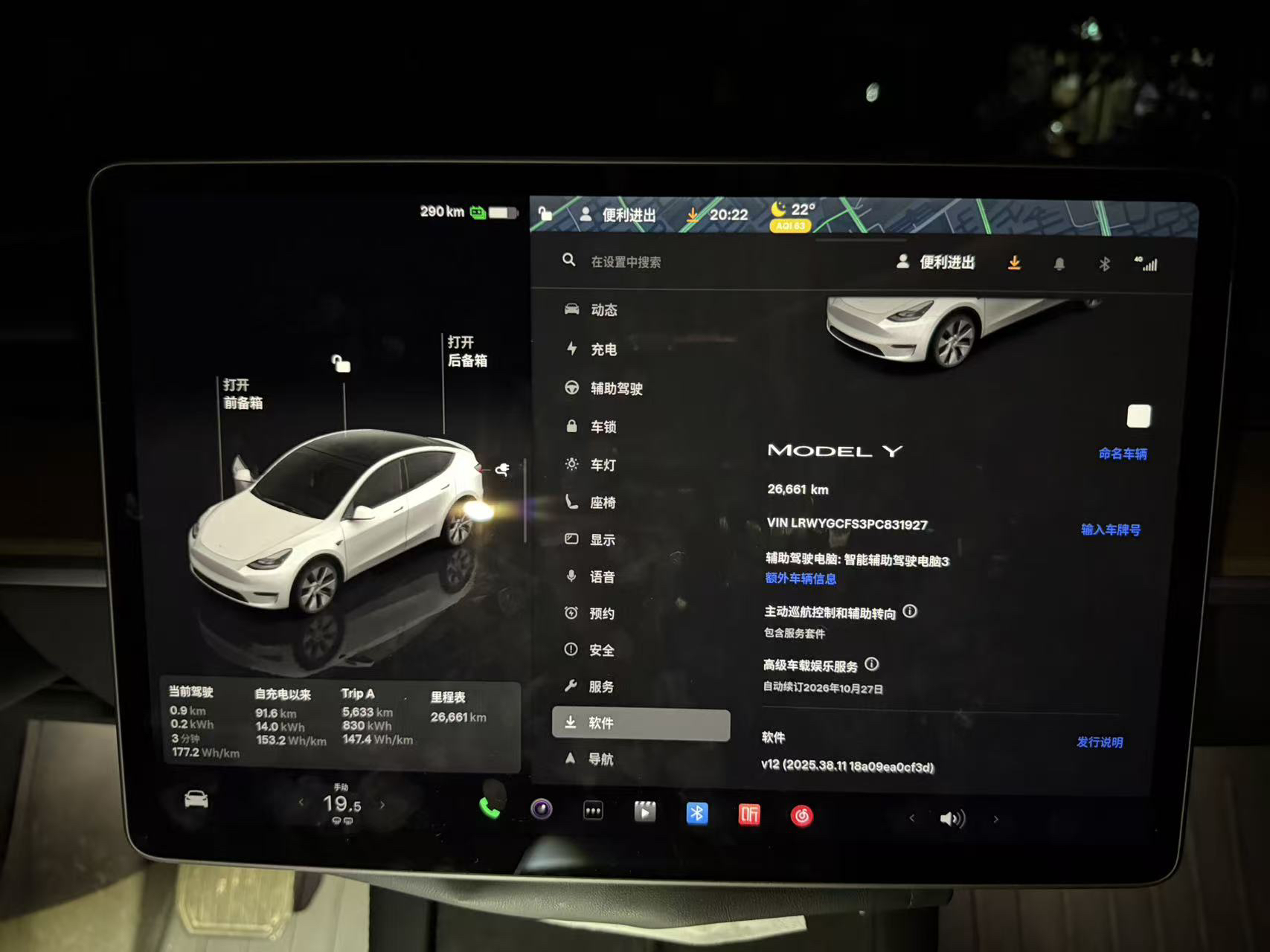Select the white vehicle color swatch
This screenshot has width=1270, height=952.
1139,416
